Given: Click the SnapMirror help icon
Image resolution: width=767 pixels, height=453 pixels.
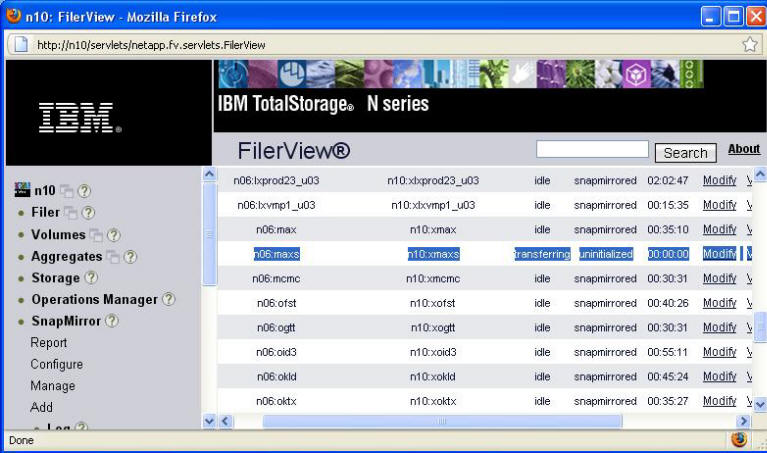Looking at the screenshot, I should (x=112, y=321).
